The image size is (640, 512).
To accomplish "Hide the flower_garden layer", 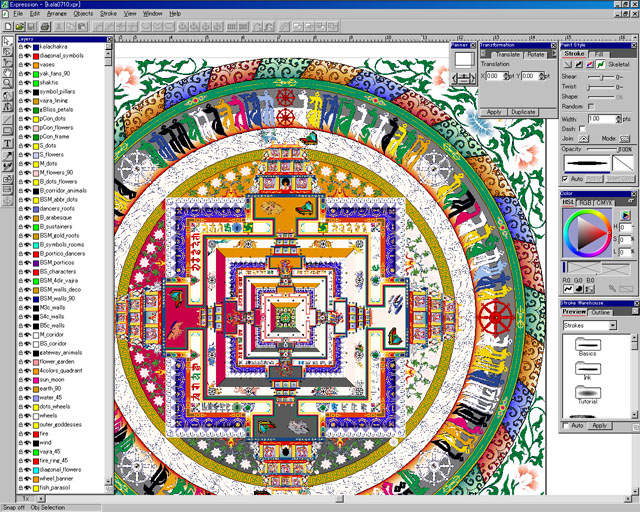I will coord(28,362).
